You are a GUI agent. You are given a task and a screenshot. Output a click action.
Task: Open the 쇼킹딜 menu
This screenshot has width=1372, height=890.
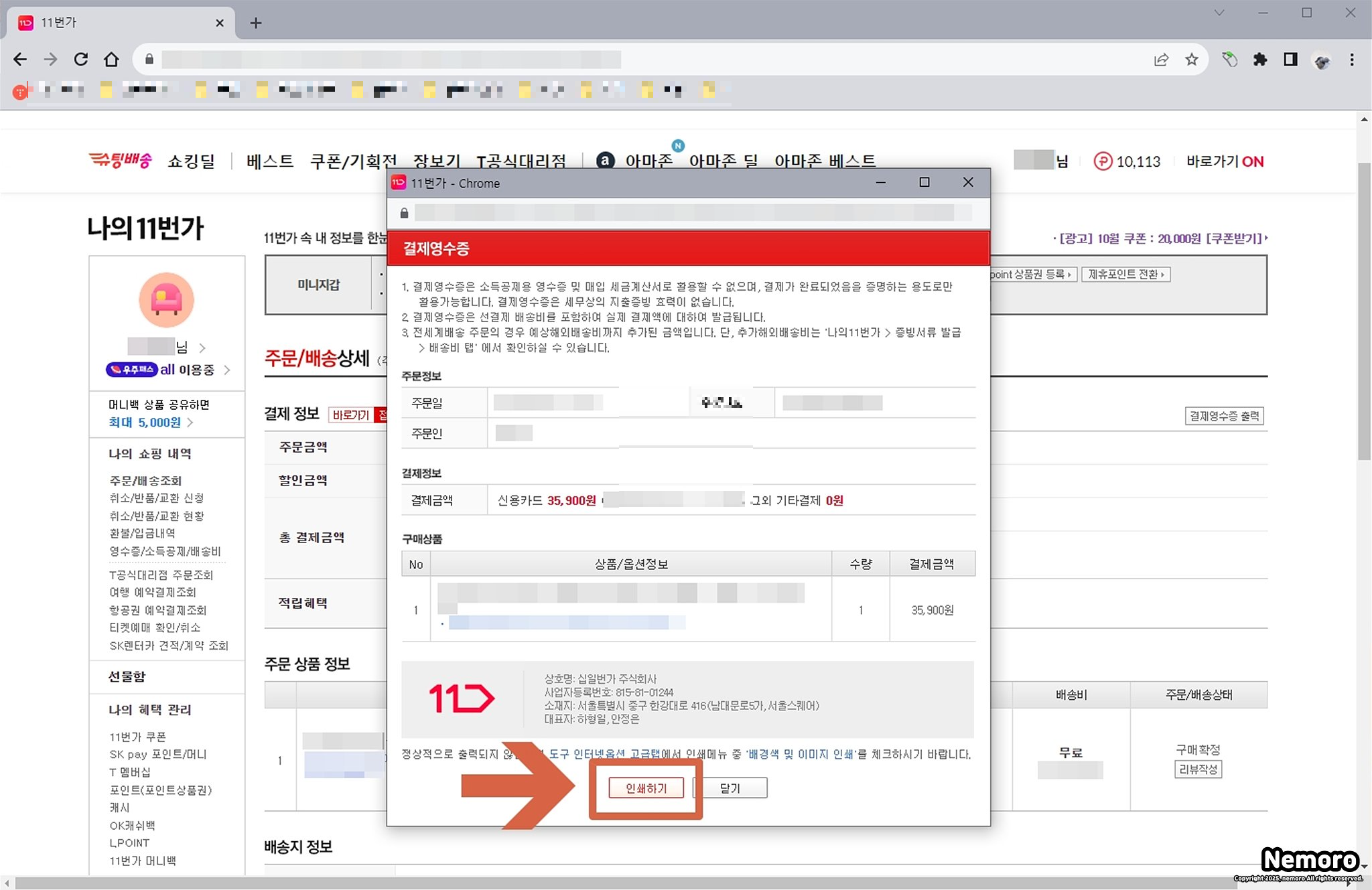point(192,161)
